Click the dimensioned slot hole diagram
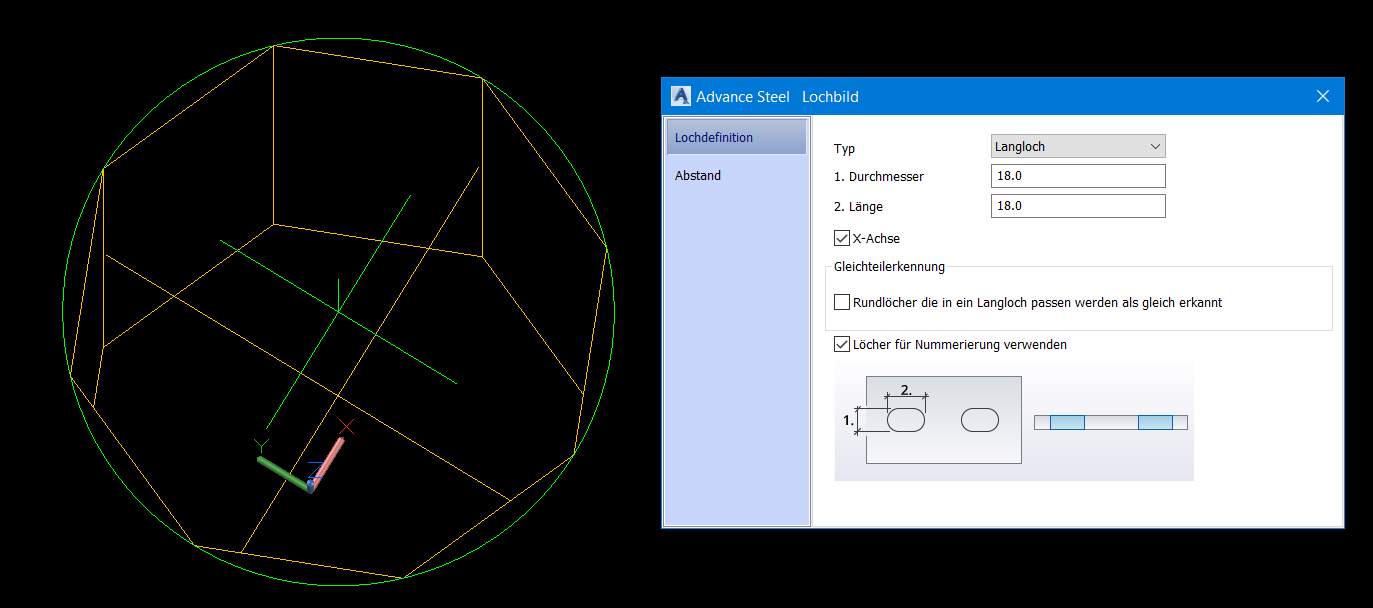The image size is (1373, 608). (905, 420)
